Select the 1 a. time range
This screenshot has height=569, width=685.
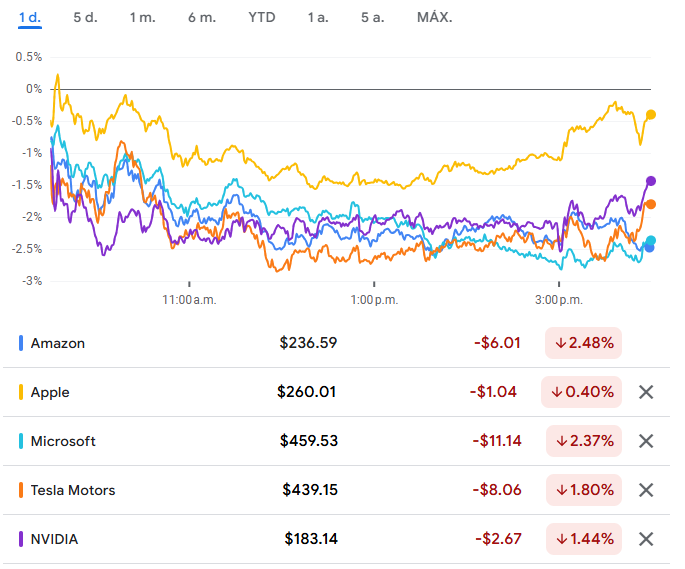tap(318, 17)
